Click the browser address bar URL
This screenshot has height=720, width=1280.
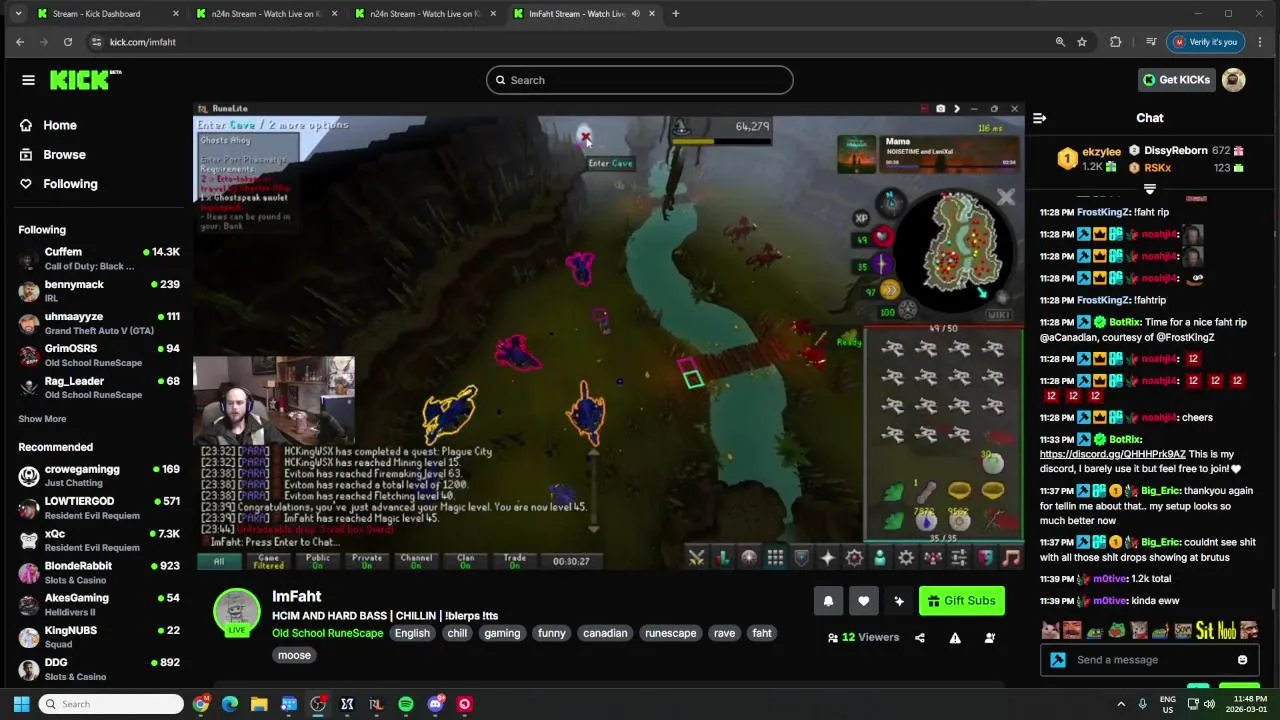142,42
